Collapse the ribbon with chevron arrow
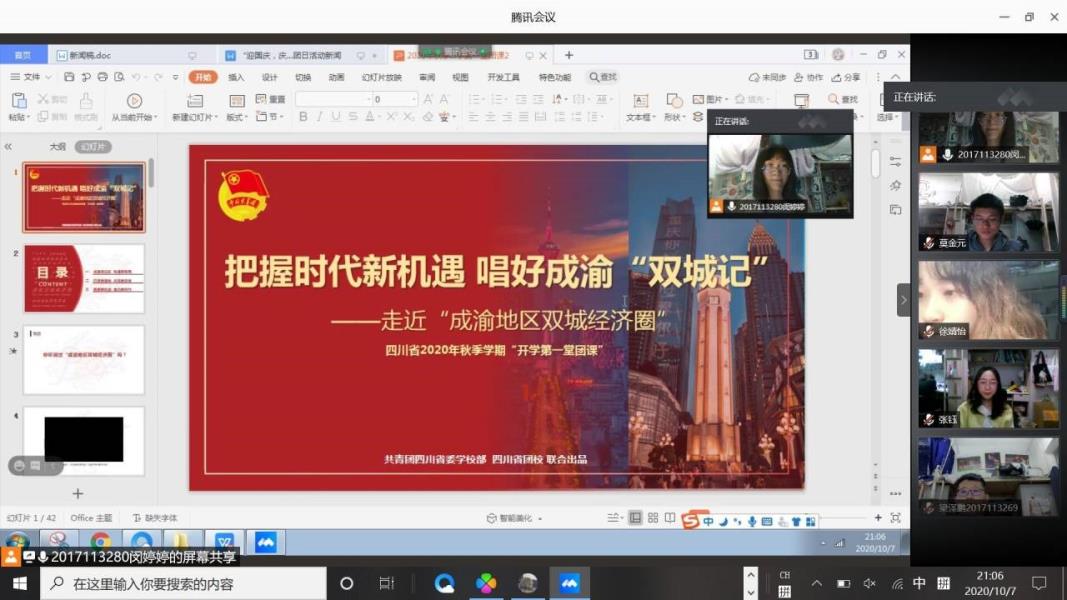The height and width of the screenshot is (600, 1067). tap(896, 77)
